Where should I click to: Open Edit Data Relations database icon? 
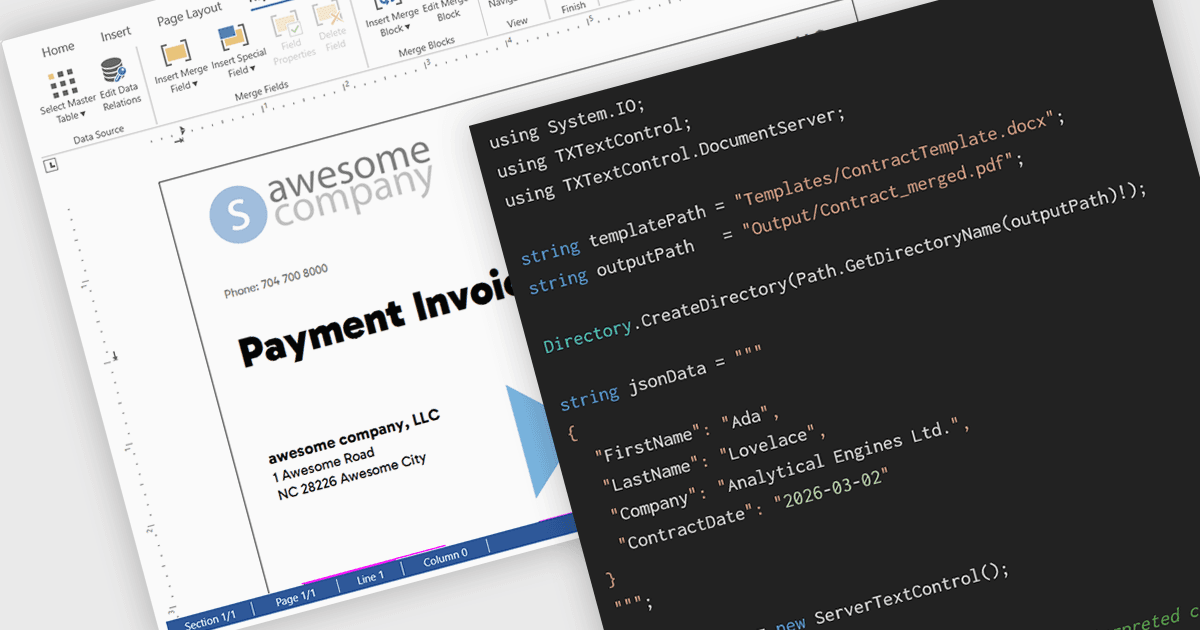[114, 71]
